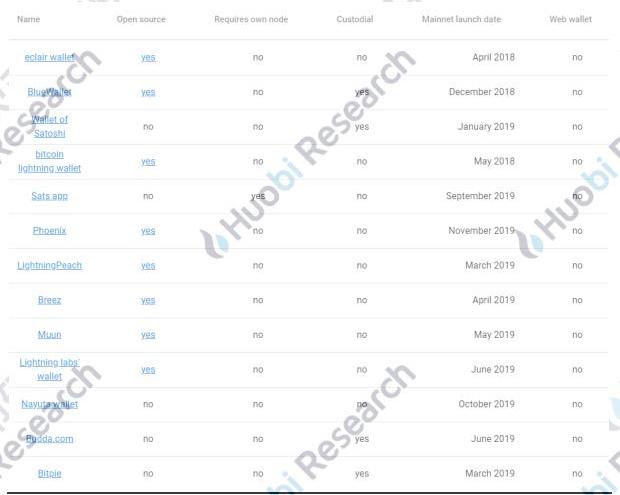Select the 'January 2019' launch date cell
Image resolution: width=620 pixels, height=495 pixels.
pyautogui.click(x=486, y=127)
